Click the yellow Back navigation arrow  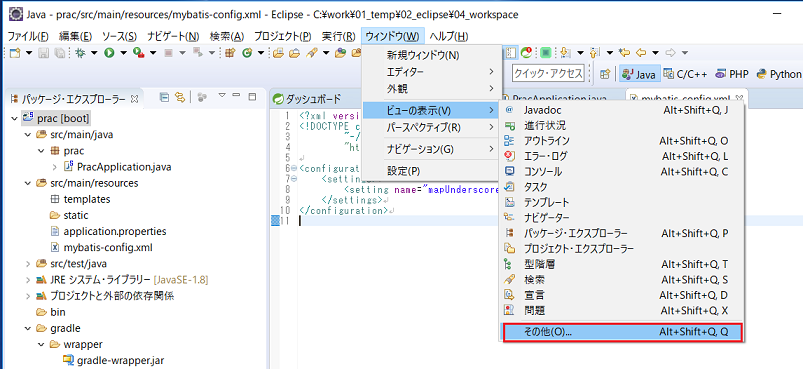[641, 53]
